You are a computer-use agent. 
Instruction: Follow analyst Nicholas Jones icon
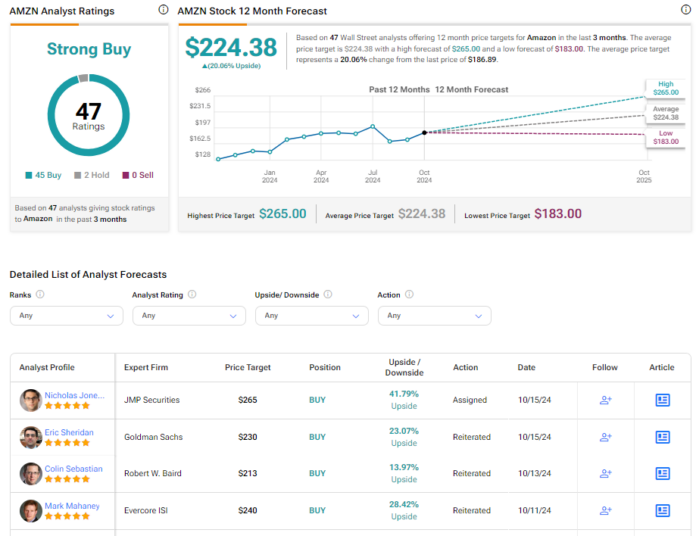[605, 400]
